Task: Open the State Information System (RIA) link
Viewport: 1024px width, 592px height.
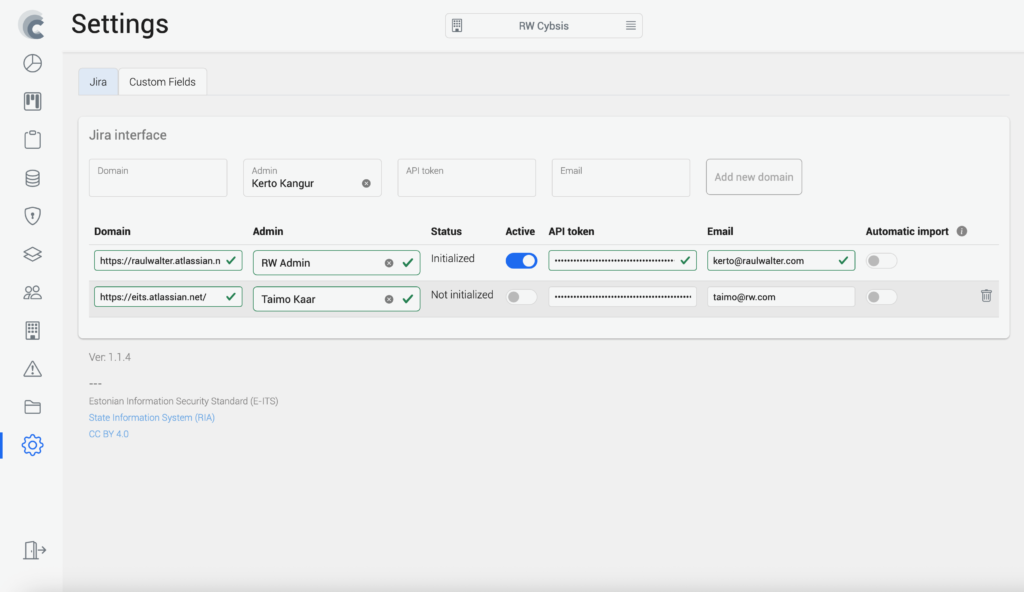Action: click(151, 418)
